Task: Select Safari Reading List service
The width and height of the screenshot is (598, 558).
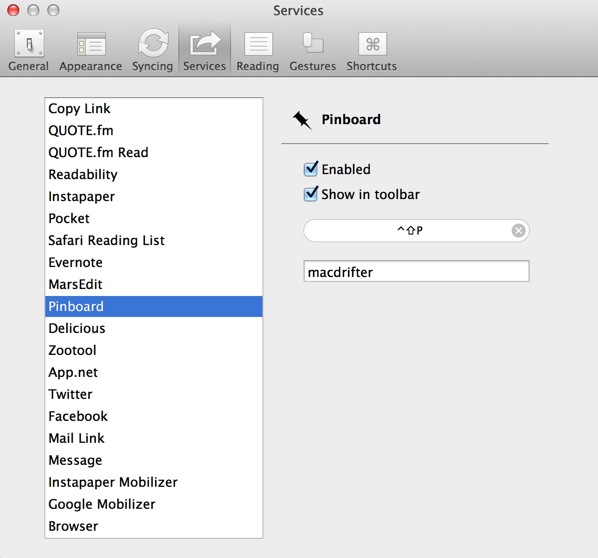Action: [x=154, y=240]
